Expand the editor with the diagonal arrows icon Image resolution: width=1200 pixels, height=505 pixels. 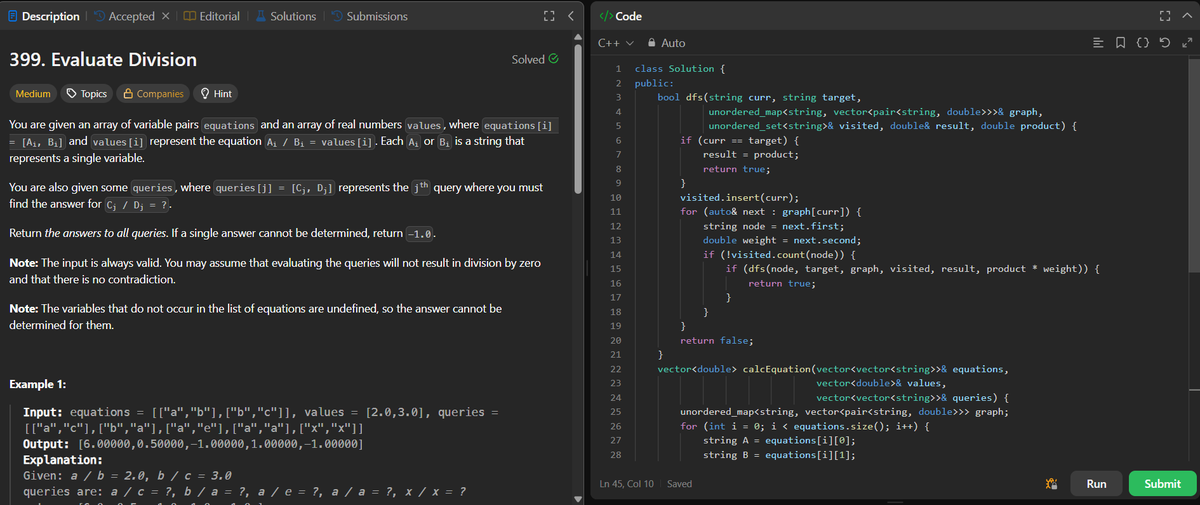1185,43
